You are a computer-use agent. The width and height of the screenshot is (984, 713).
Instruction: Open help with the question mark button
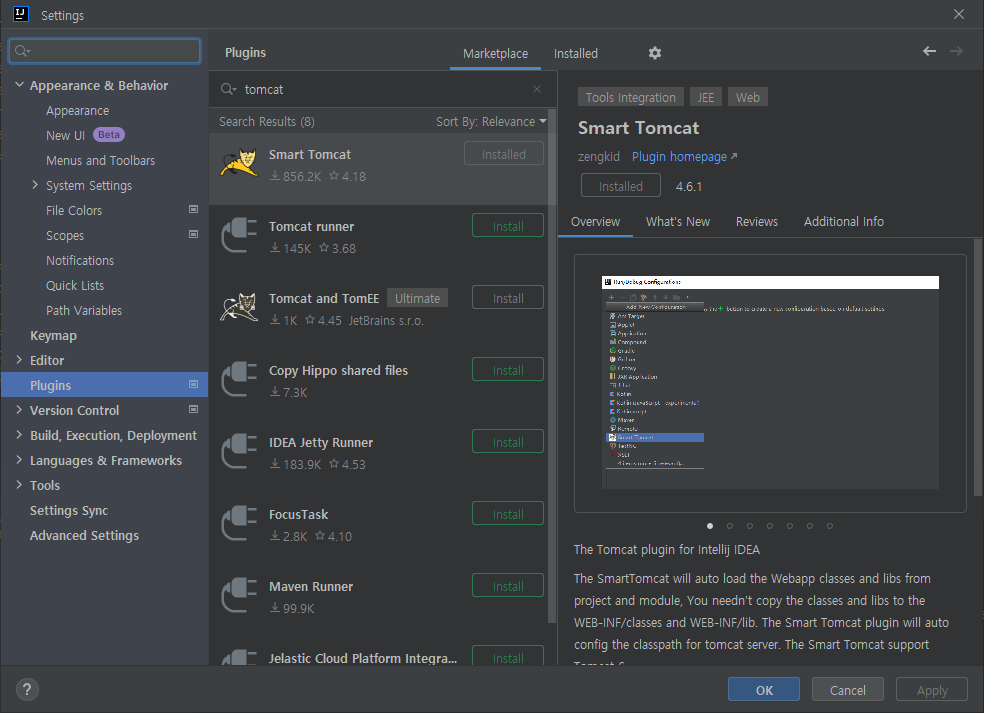tap(27, 690)
